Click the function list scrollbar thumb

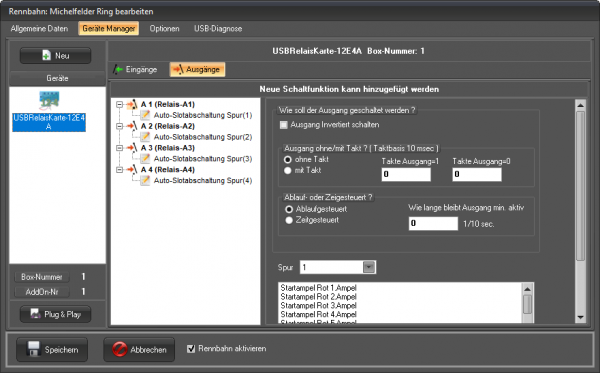[x=527, y=304]
